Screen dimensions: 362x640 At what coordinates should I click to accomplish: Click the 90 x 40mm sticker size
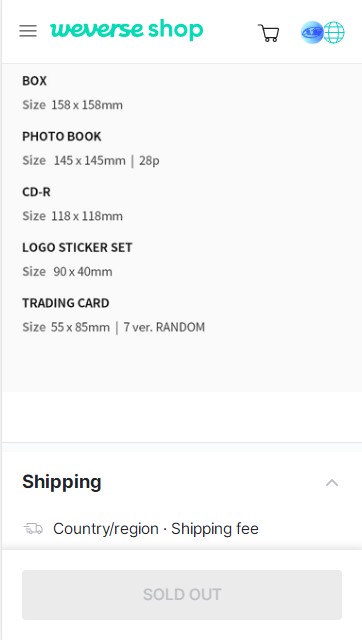(x=82, y=272)
